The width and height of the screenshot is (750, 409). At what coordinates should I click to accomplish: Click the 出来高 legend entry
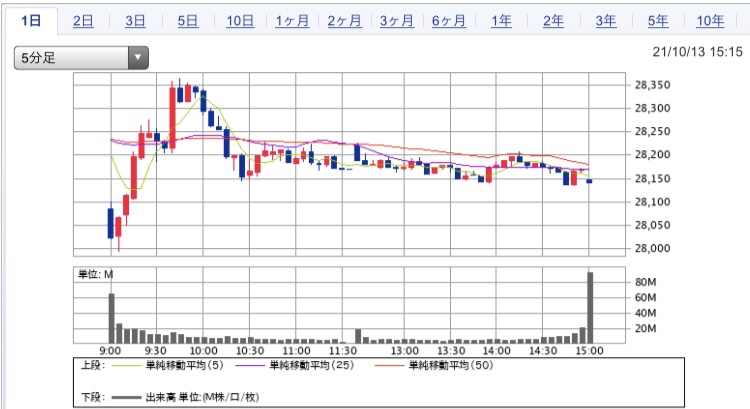tap(186, 397)
